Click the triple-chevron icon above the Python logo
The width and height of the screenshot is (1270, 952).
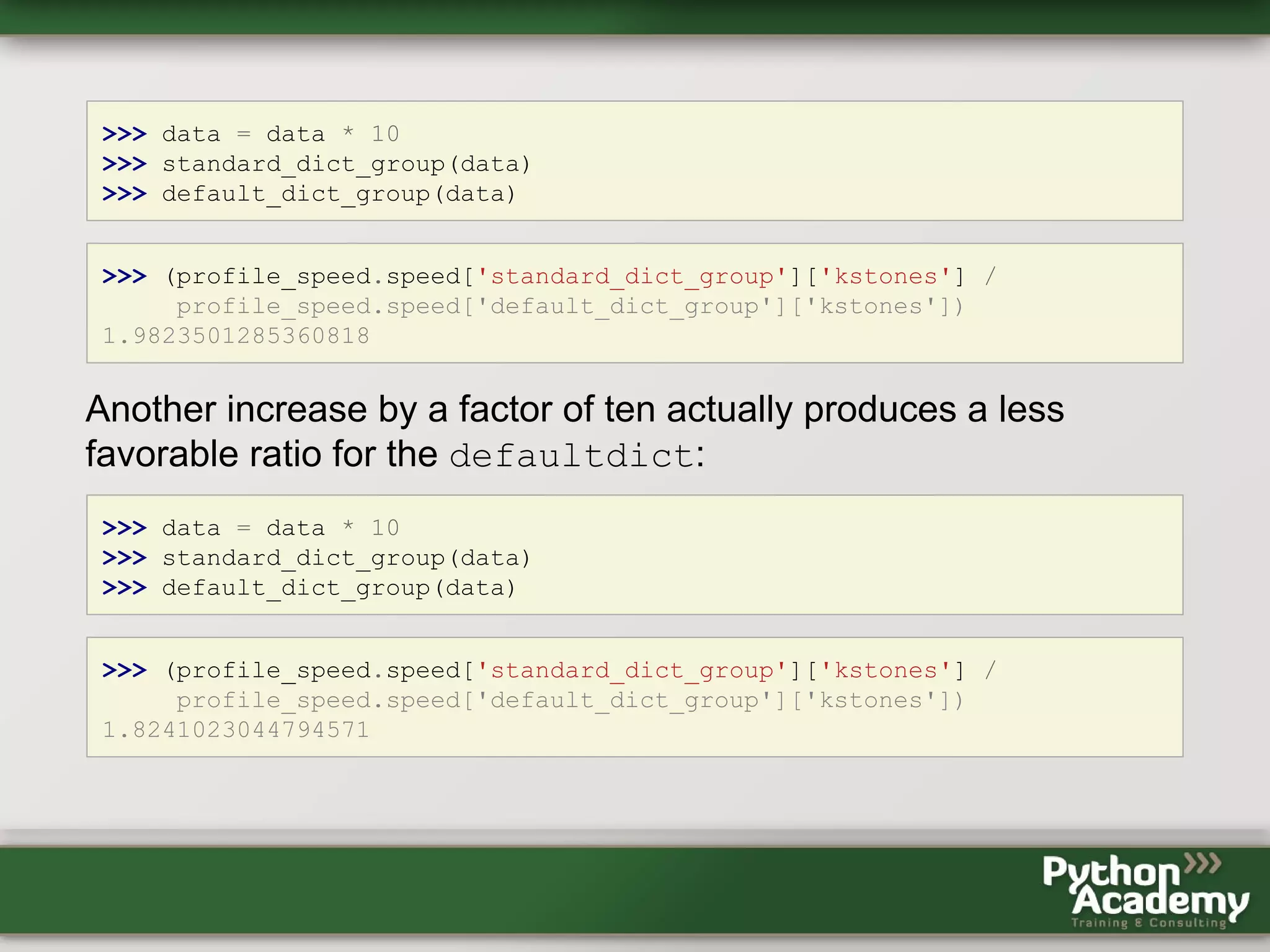pyautogui.click(x=1202, y=863)
